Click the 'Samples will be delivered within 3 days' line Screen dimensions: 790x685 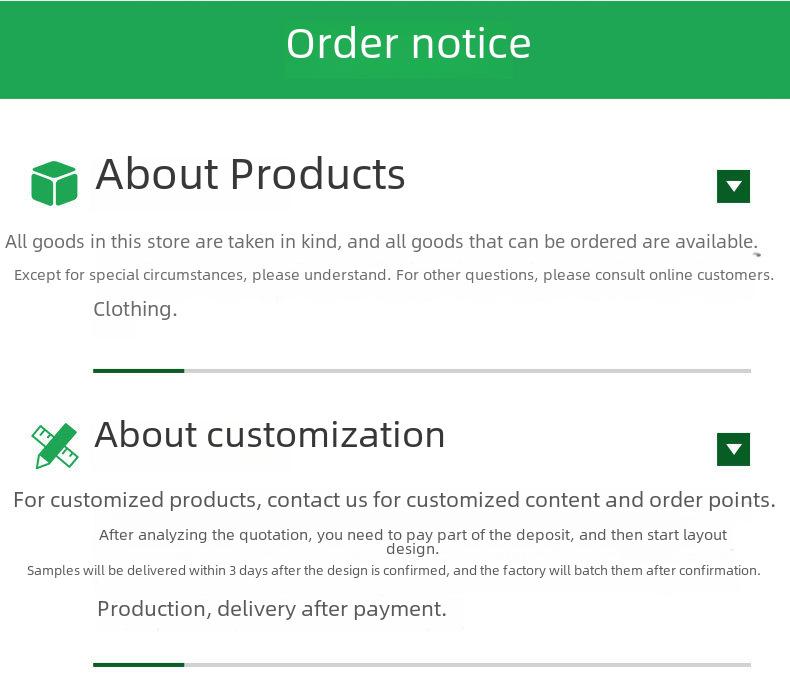(393, 571)
